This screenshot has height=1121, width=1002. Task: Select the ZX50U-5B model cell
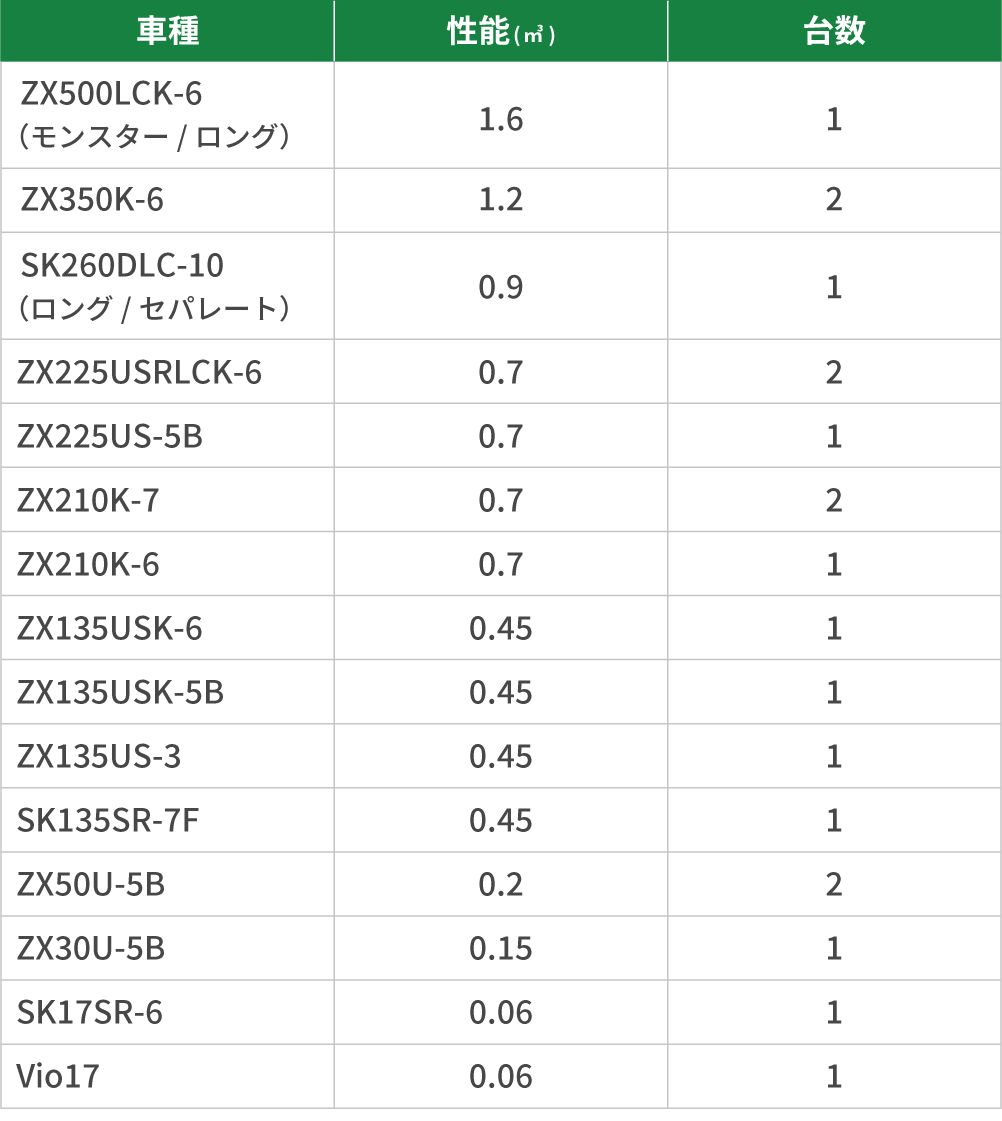91,885
